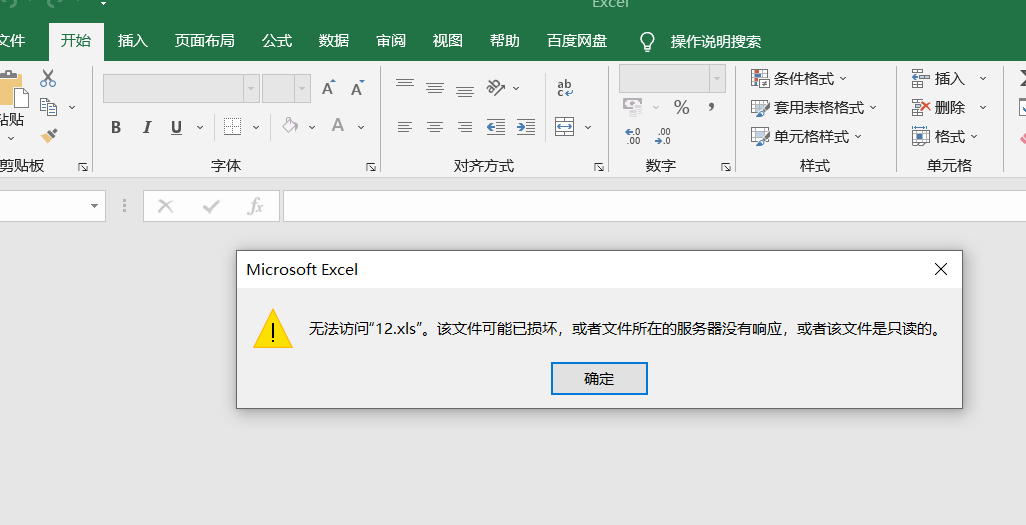Open 套用表格格式 table format menu
Screen dimensions: 1026x525
pos(814,107)
